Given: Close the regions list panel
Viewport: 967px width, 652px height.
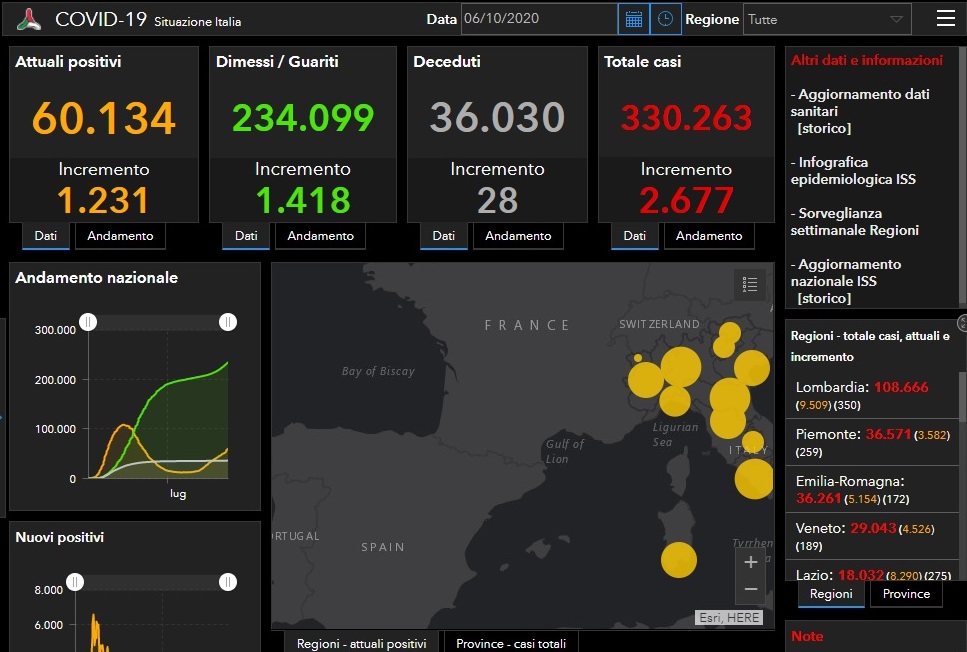Looking at the screenshot, I should tap(962, 322).
